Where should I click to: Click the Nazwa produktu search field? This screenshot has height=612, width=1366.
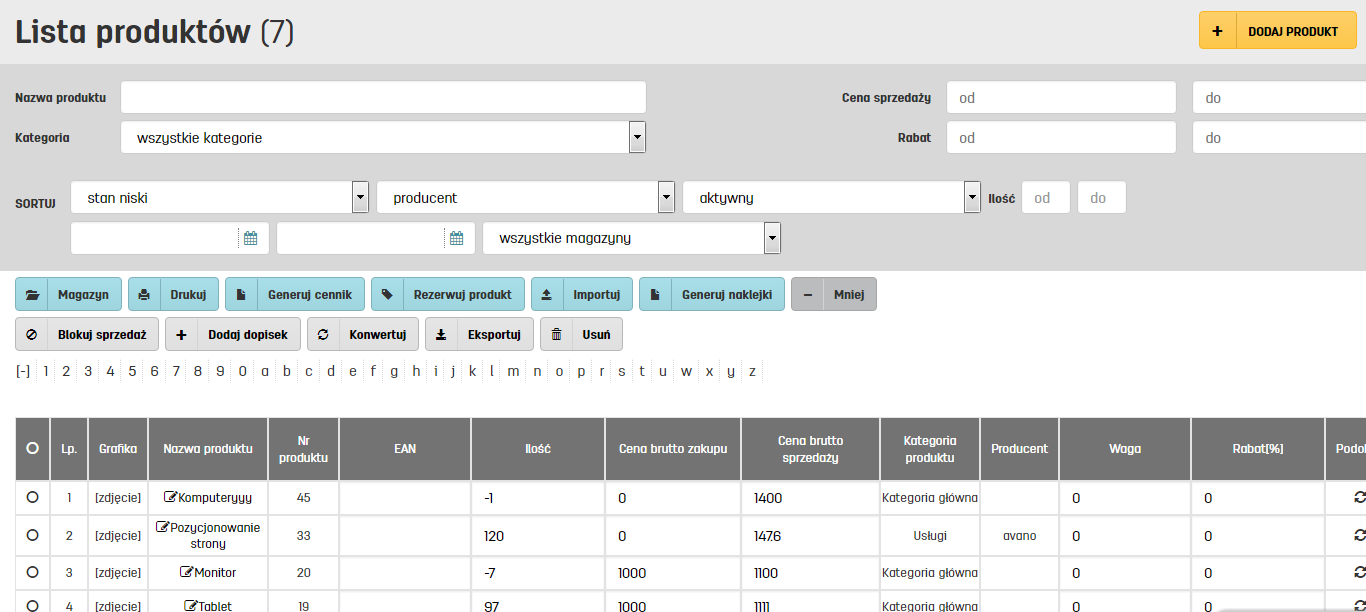pyautogui.click(x=383, y=98)
